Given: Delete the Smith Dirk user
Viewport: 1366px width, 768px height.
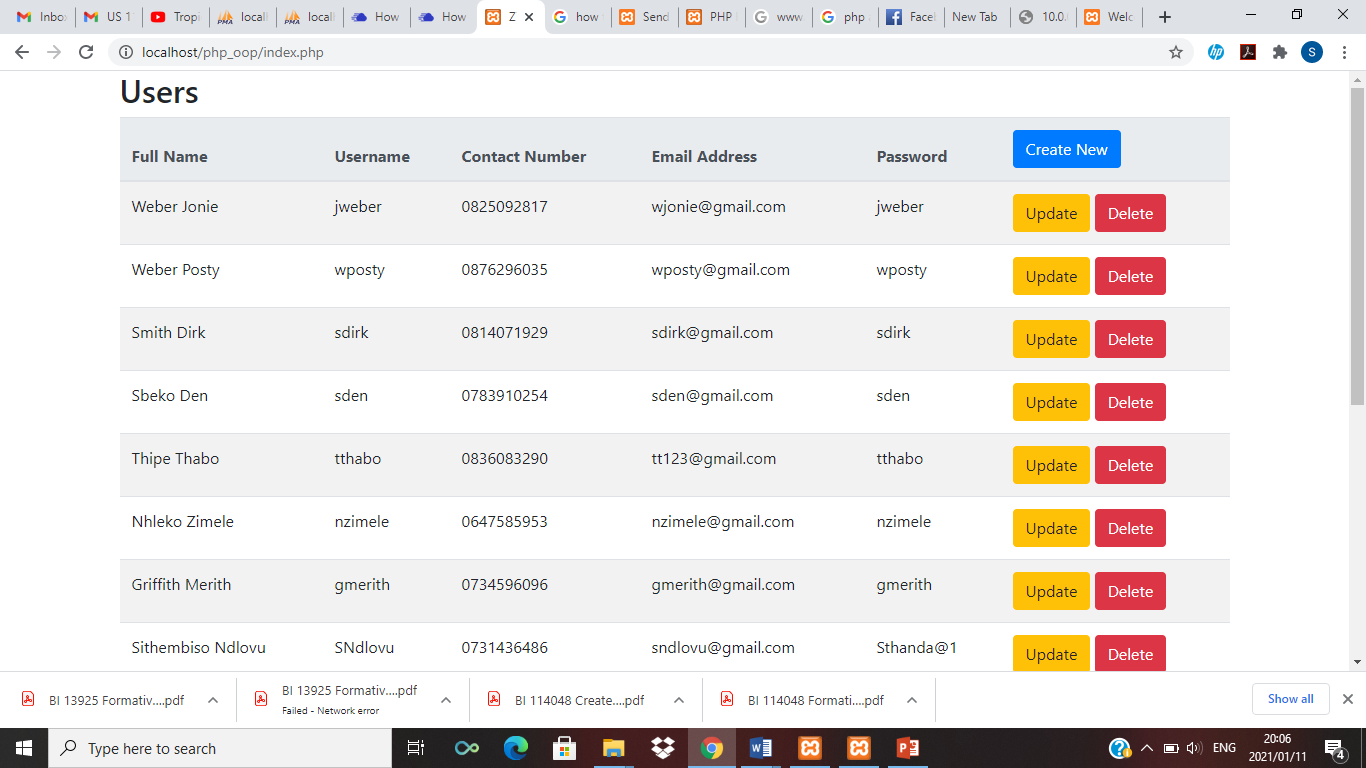Looking at the screenshot, I should point(1130,339).
